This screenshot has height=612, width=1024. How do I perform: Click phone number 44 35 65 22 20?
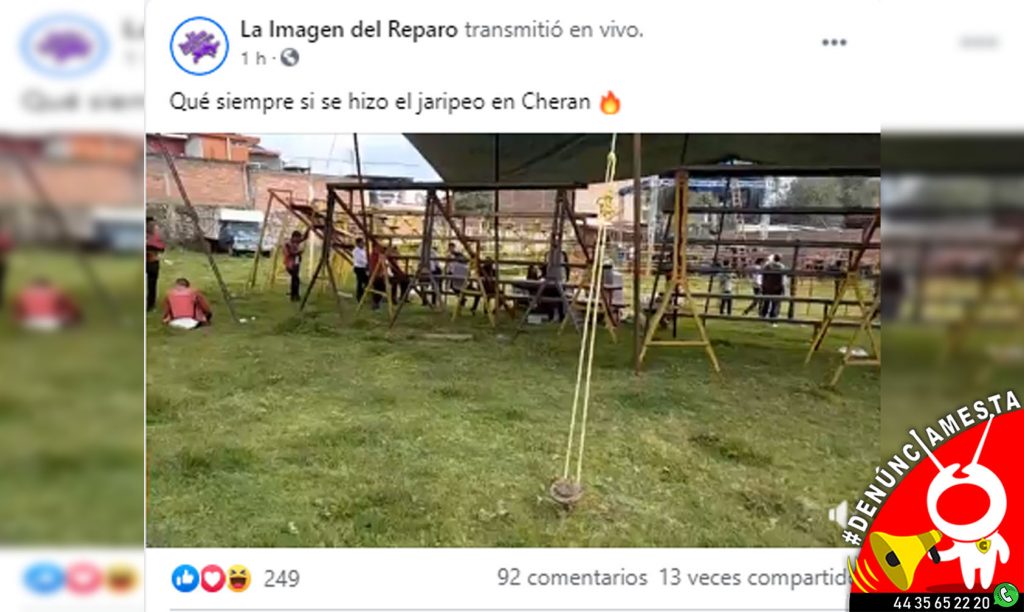tap(941, 603)
